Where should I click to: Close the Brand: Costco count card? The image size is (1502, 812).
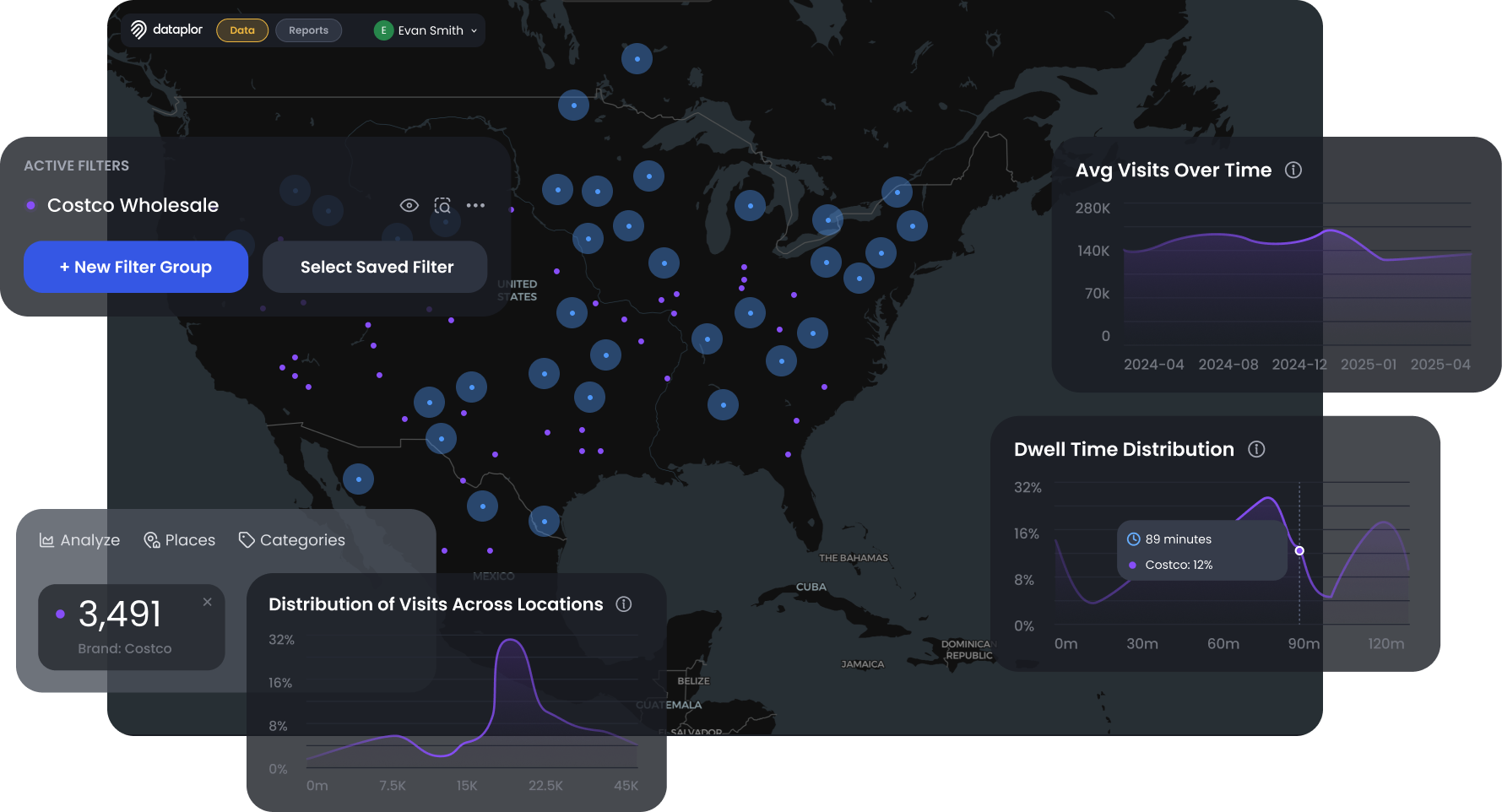coord(208,602)
